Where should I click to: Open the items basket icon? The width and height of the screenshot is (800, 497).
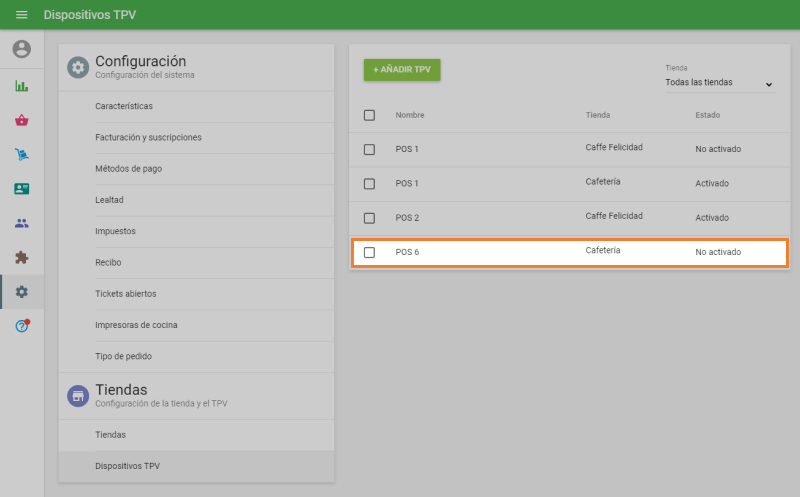coord(21,120)
